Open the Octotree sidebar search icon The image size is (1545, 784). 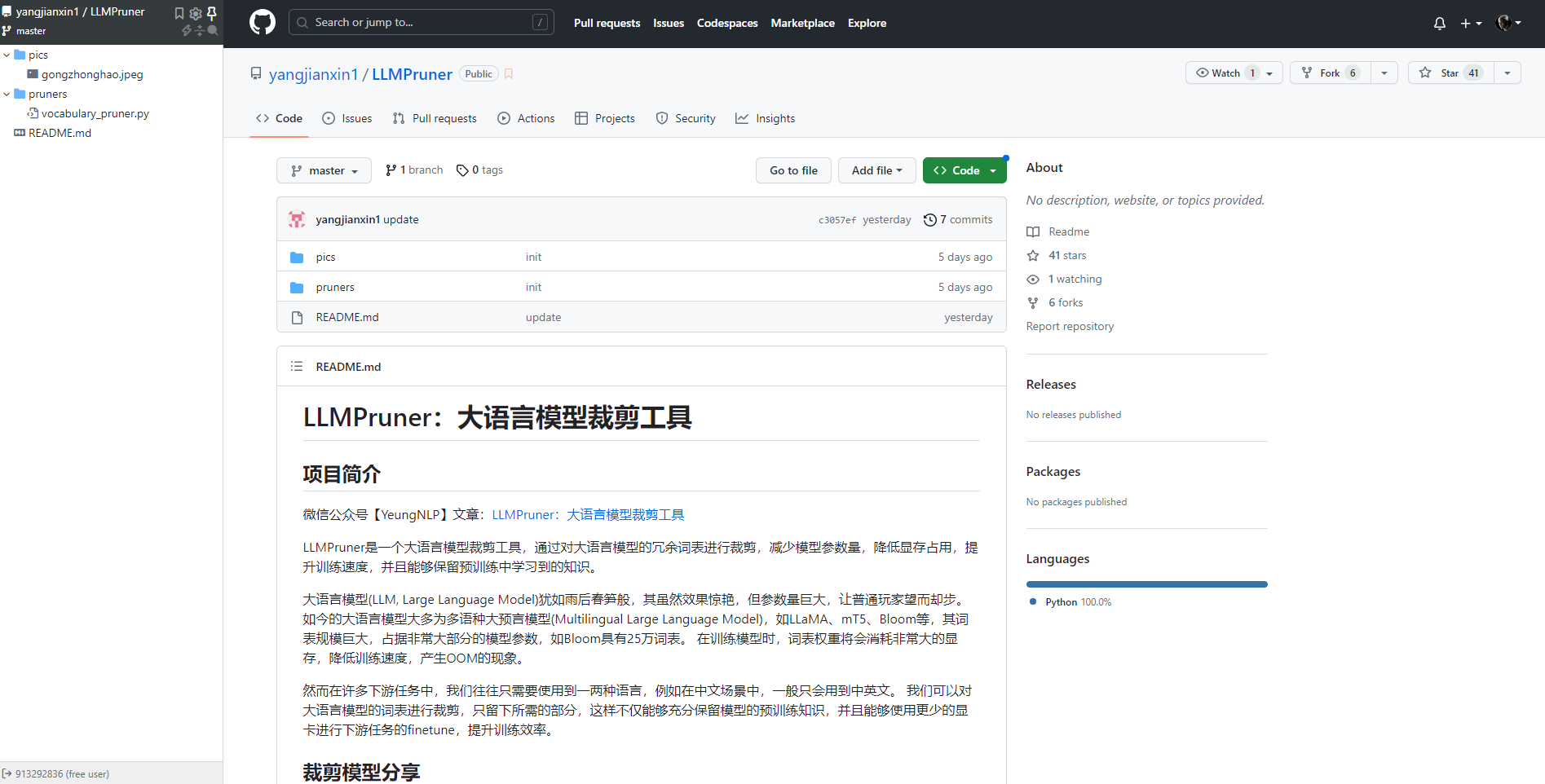point(213,30)
